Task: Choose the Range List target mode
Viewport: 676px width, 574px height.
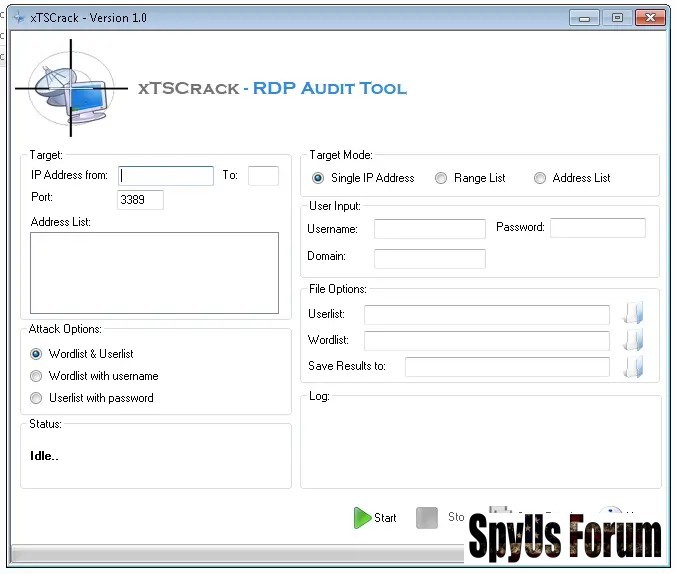Action: click(441, 178)
